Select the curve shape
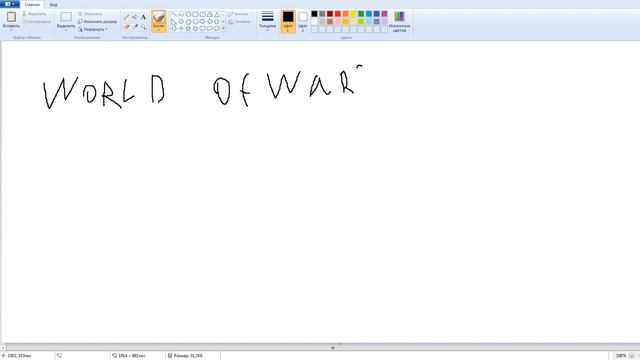Image resolution: width=640 pixels, height=360 pixels. pos(181,14)
